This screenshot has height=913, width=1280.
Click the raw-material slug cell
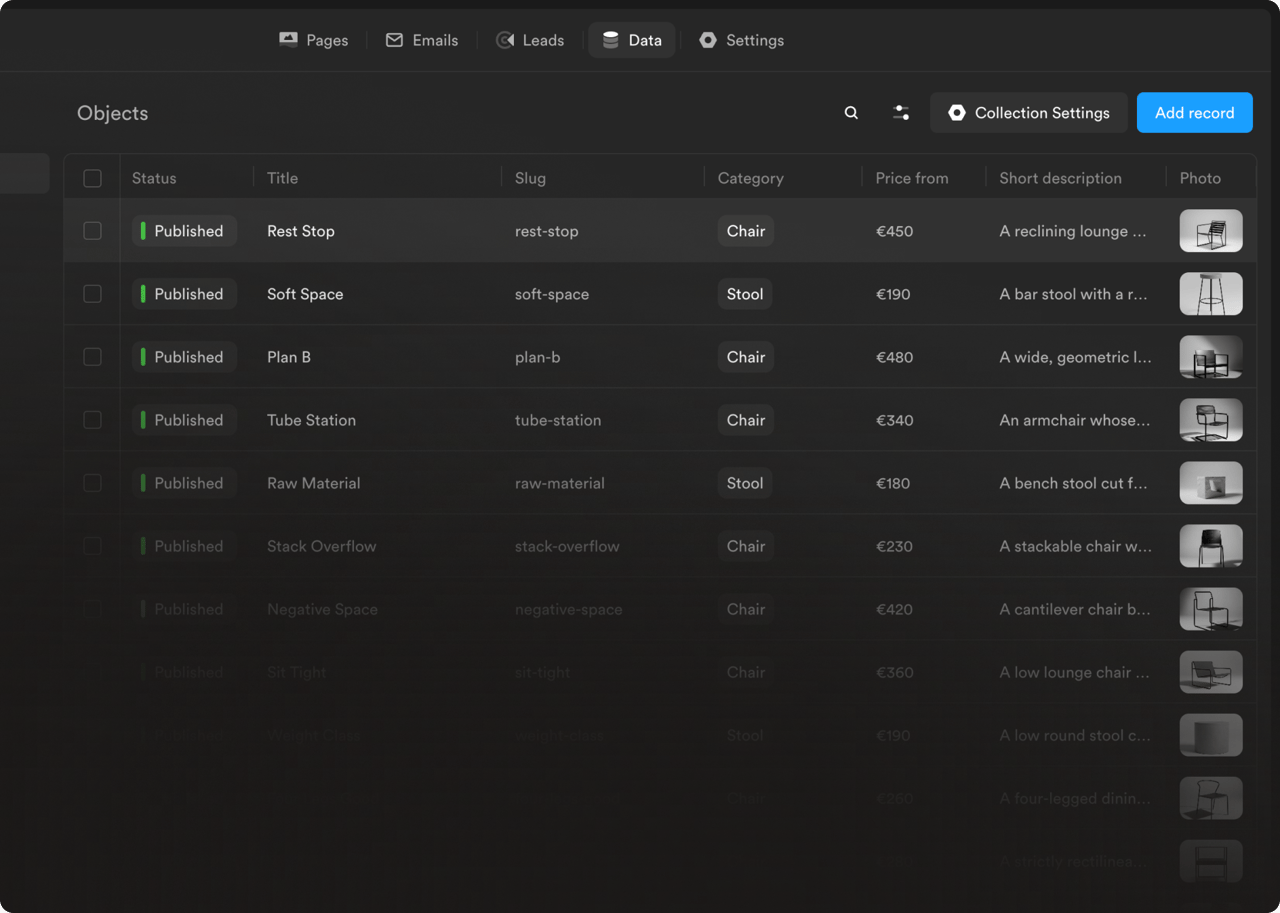point(560,483)
